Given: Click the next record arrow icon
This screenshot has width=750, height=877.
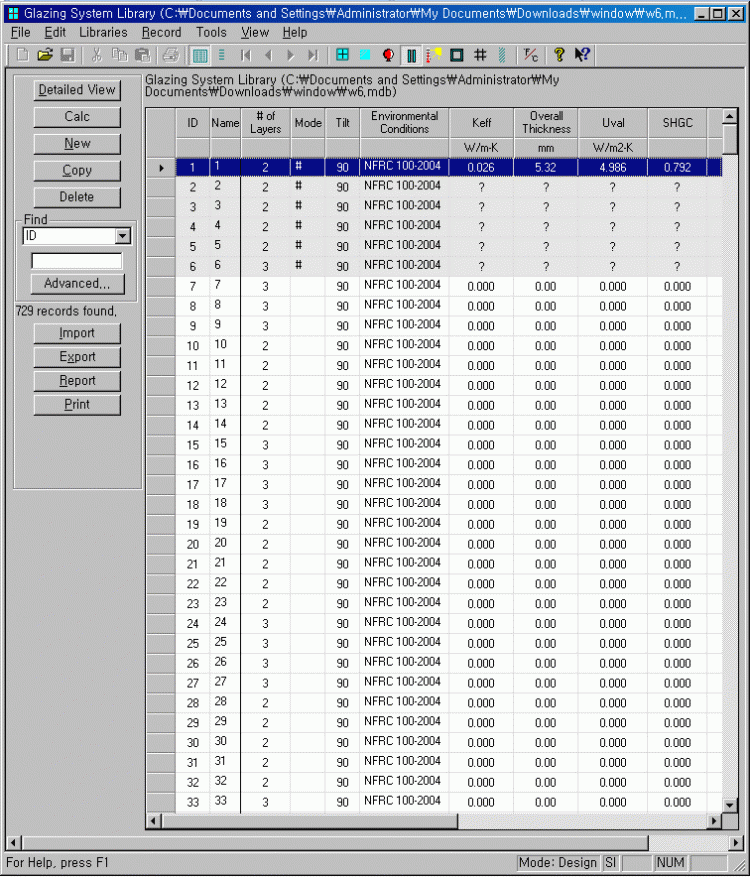Looking at the screenshot, I should coord(291,55).
